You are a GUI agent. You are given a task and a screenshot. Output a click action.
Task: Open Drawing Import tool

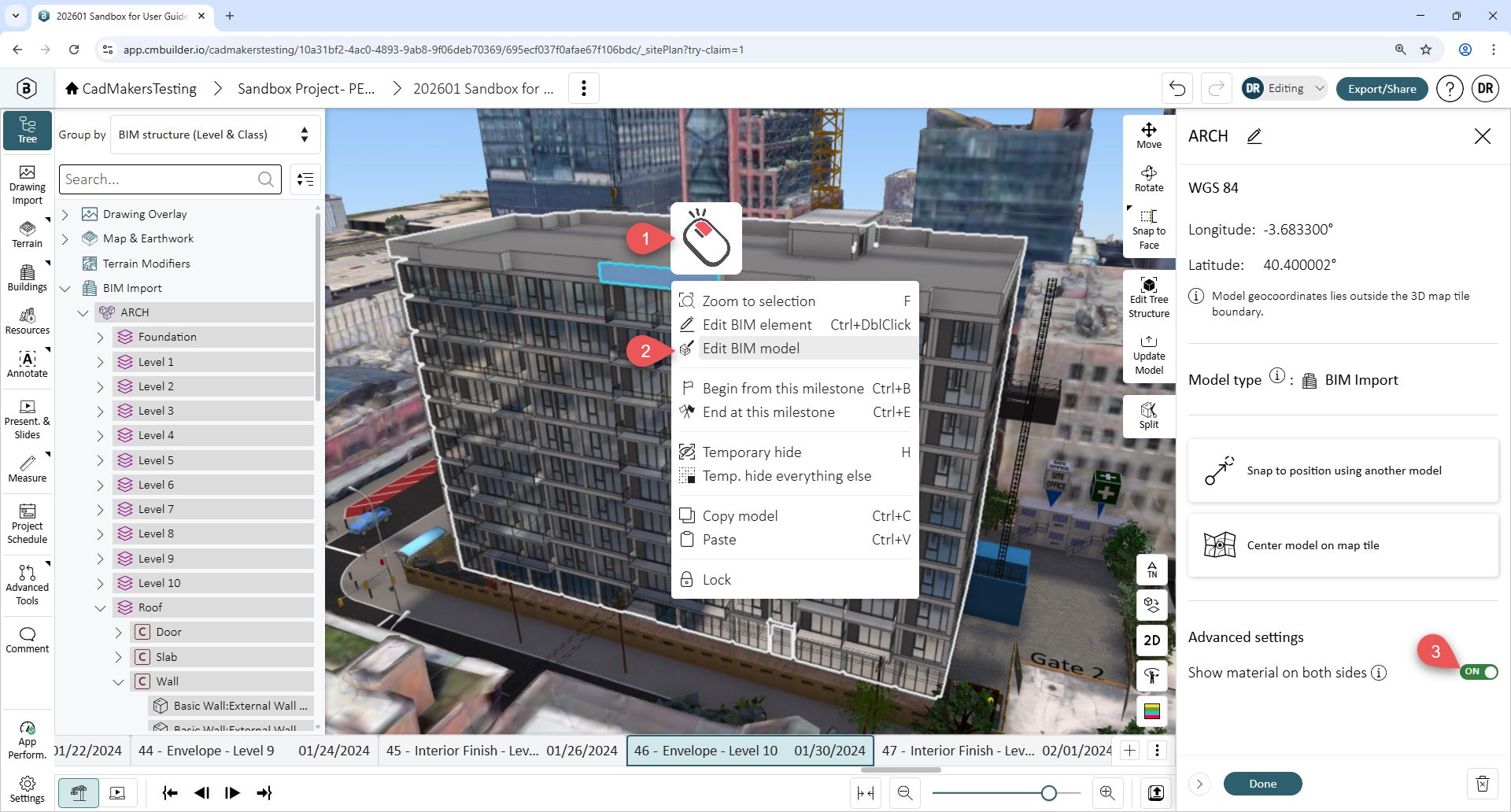28,186
